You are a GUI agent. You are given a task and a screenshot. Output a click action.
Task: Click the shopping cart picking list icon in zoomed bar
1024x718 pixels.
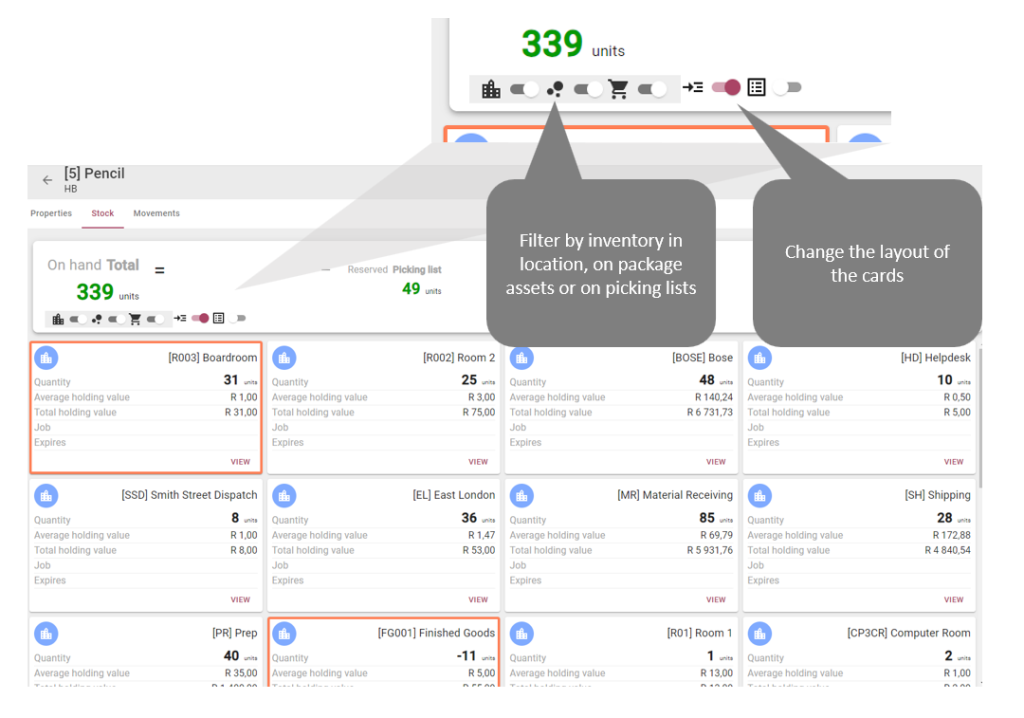click(x=619, y=89)
